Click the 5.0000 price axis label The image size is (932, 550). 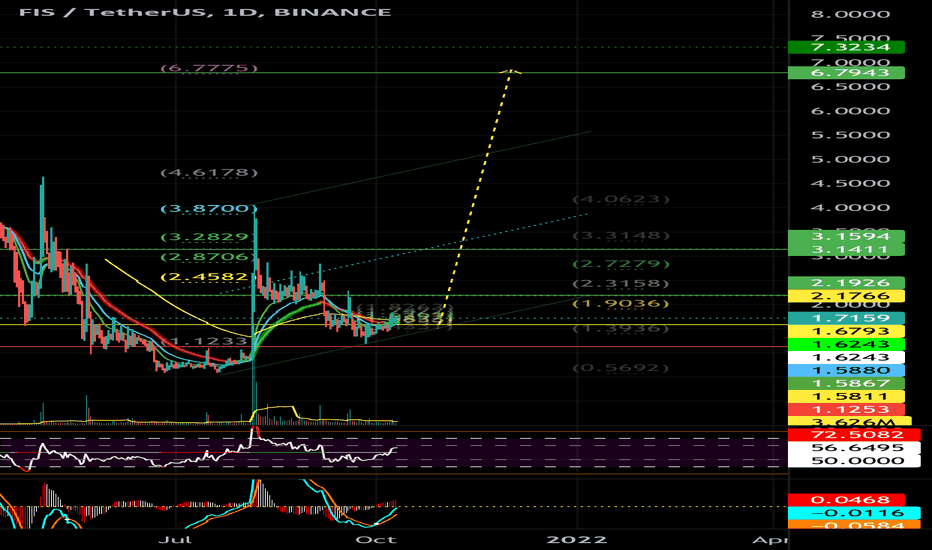[851, 159]
